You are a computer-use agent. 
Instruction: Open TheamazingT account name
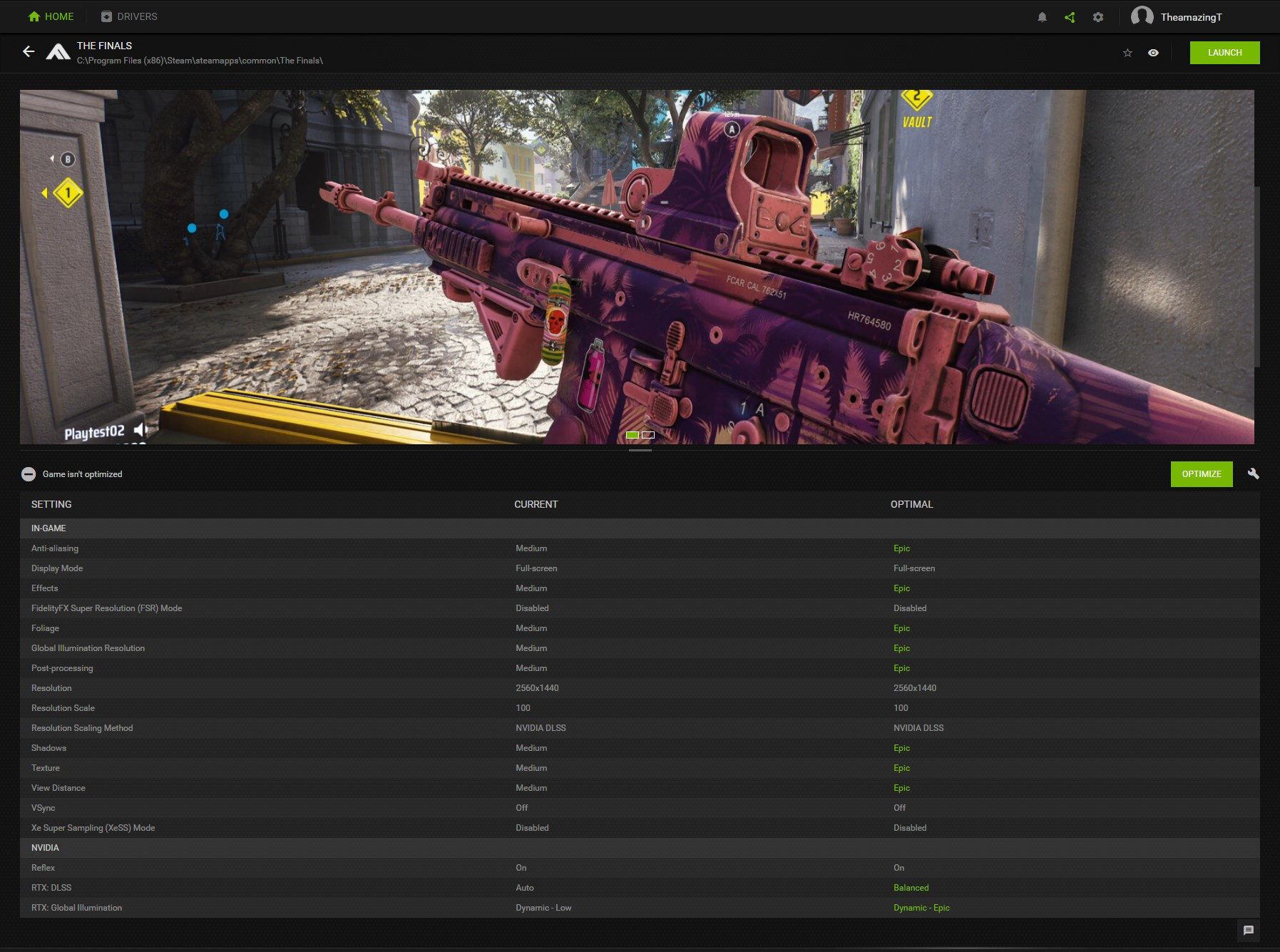1191,17
